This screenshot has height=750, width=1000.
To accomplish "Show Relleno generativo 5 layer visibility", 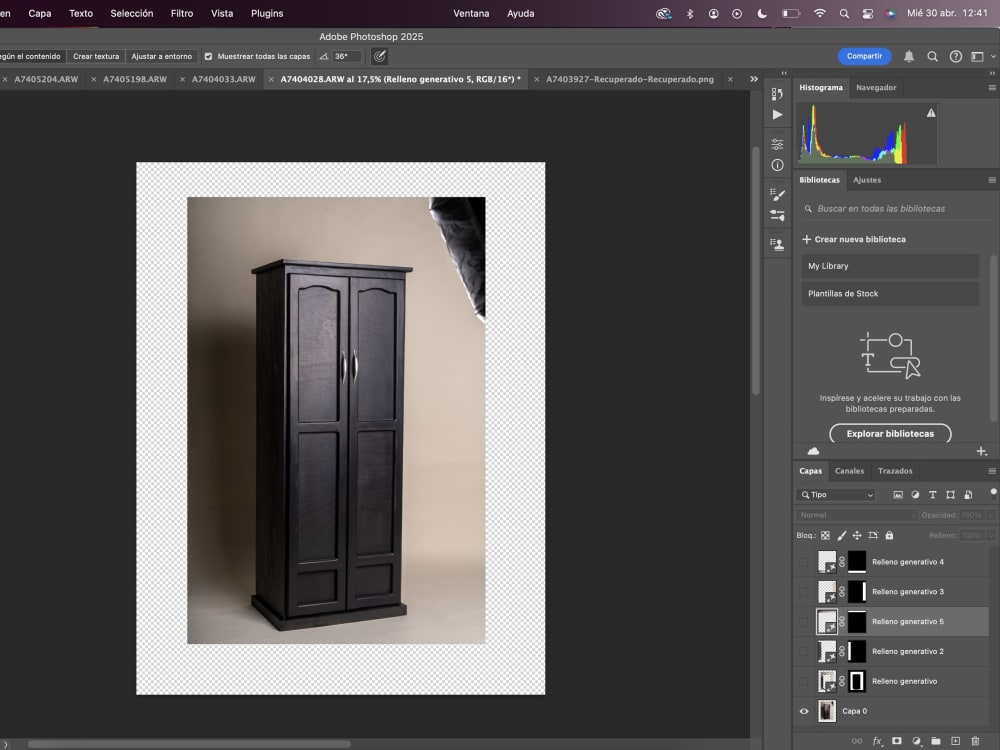I will pos(804,622).
